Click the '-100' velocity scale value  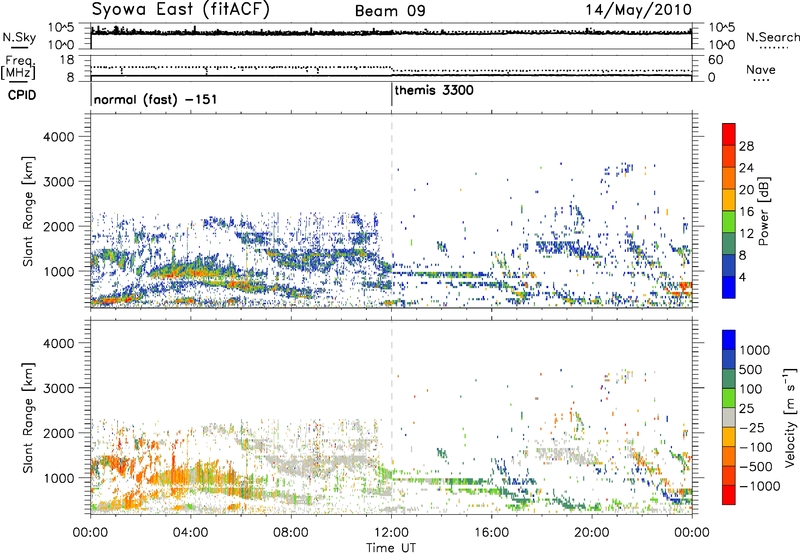point(756,447)
